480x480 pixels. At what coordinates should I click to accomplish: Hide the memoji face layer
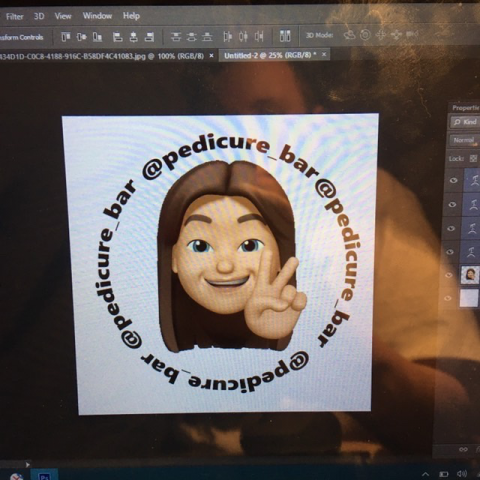click(x=449, y=275)
